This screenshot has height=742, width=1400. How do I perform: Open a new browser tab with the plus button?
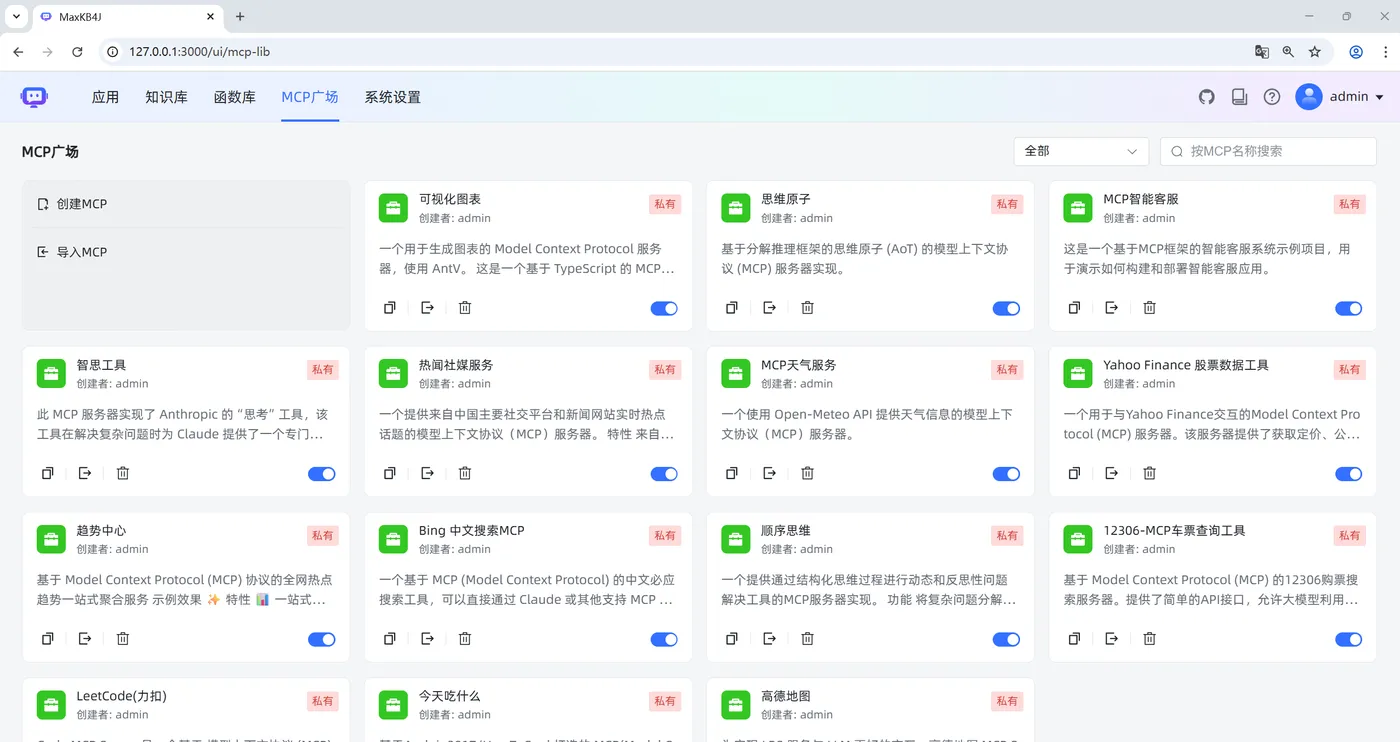pos(240,16)
